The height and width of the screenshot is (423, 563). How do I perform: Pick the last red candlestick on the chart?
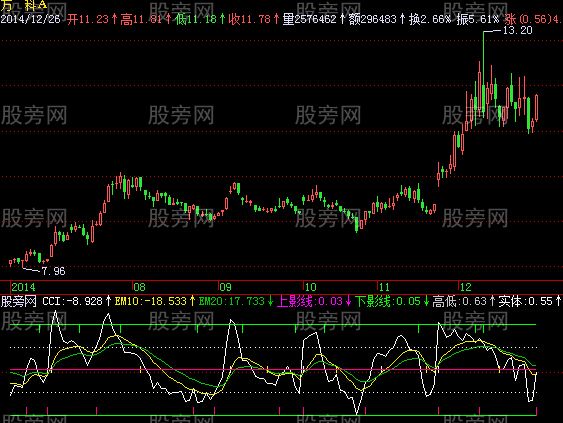[536, 107]
